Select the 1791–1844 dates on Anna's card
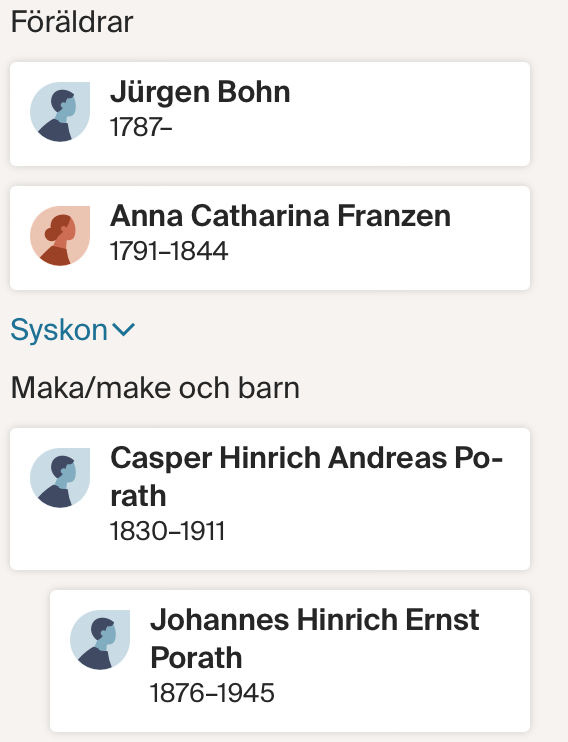 (169, 251)
